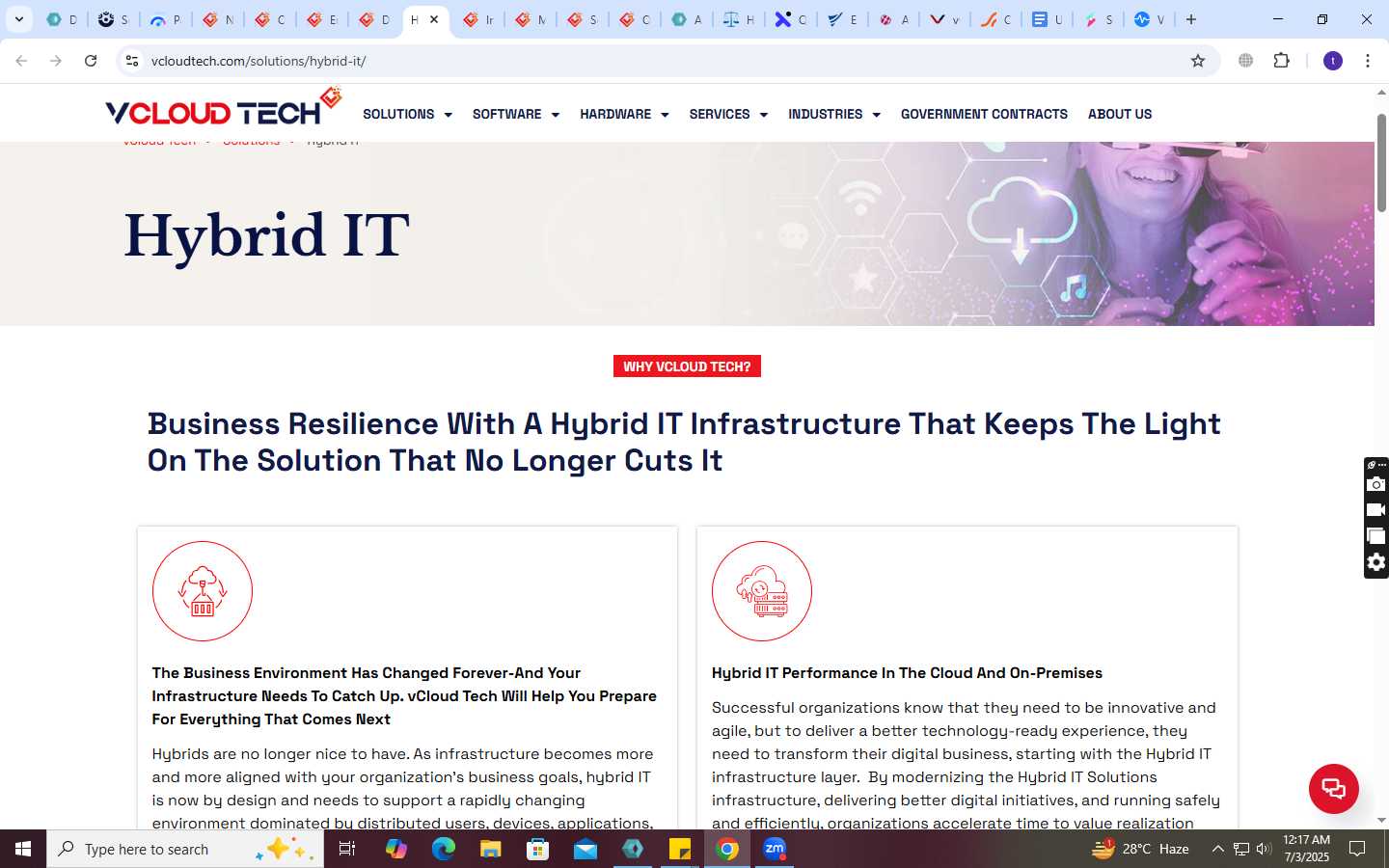
Task: Open ABOUT US menu item
Action: [x=1120, y=114]
